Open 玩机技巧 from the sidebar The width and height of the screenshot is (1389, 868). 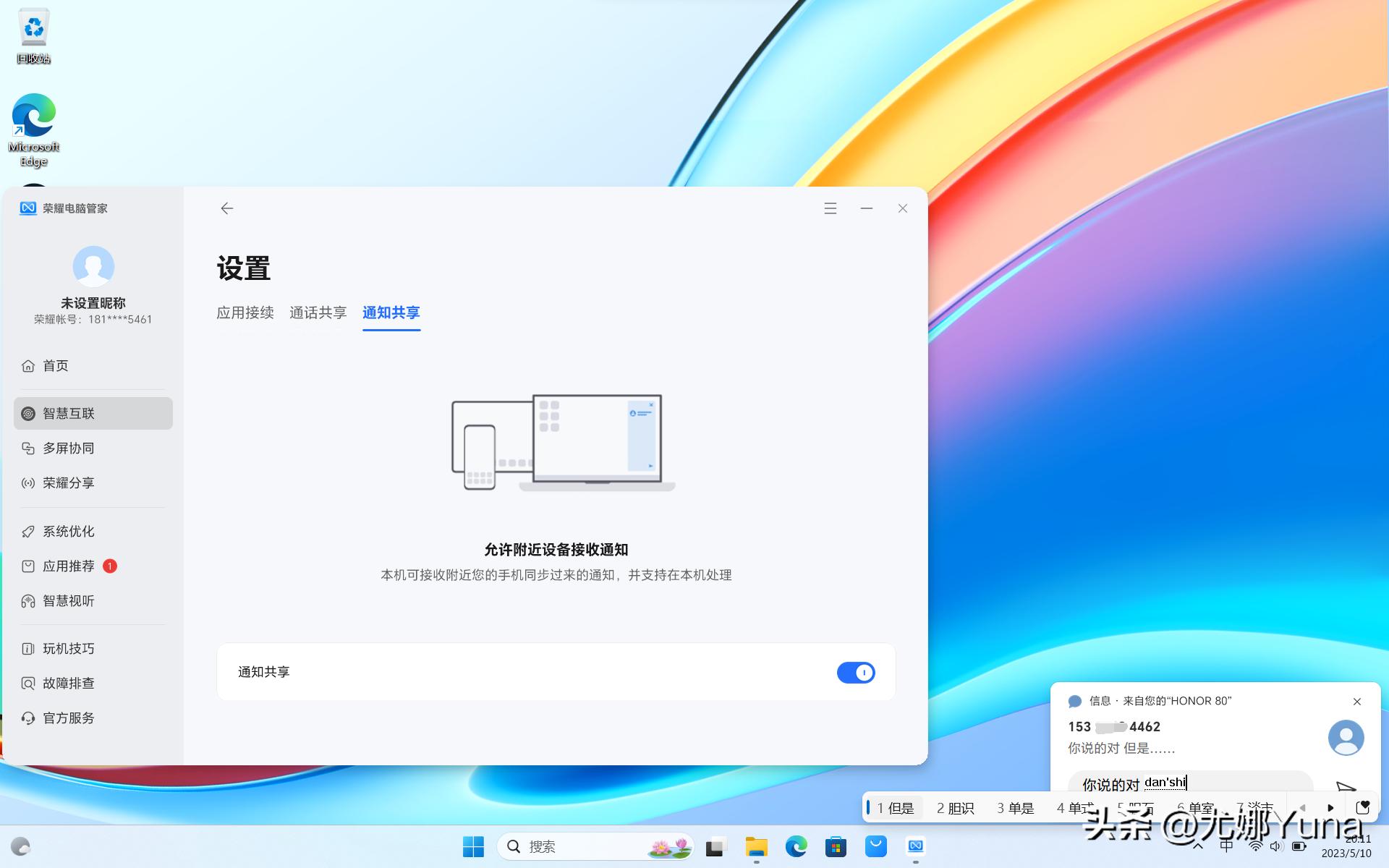click(67, 648)
